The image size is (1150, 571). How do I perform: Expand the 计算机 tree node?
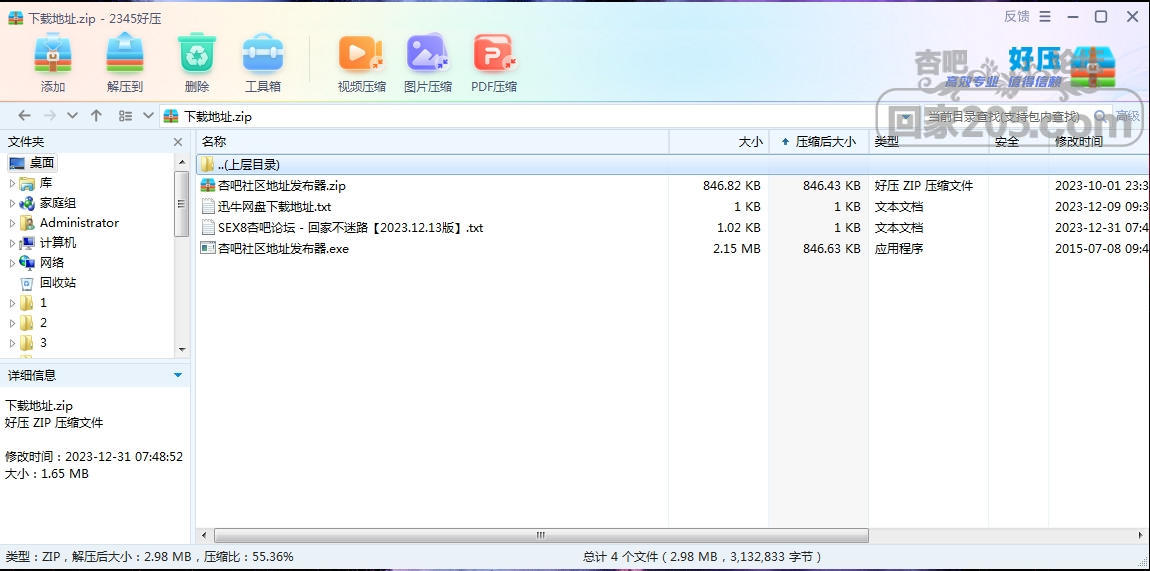pos(12,243)
